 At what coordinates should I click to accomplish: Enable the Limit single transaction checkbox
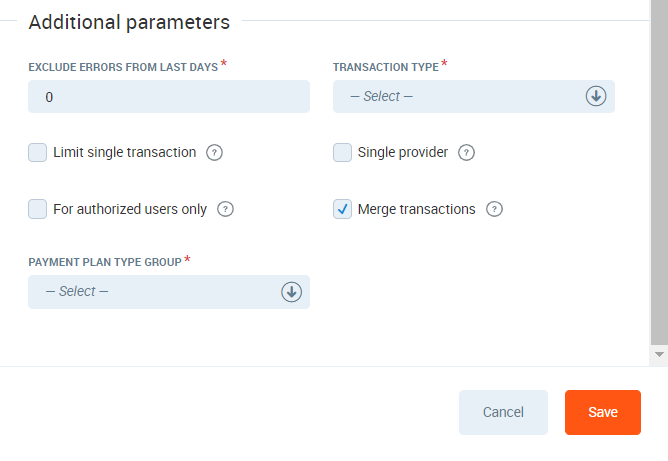(x=38, y=153)
